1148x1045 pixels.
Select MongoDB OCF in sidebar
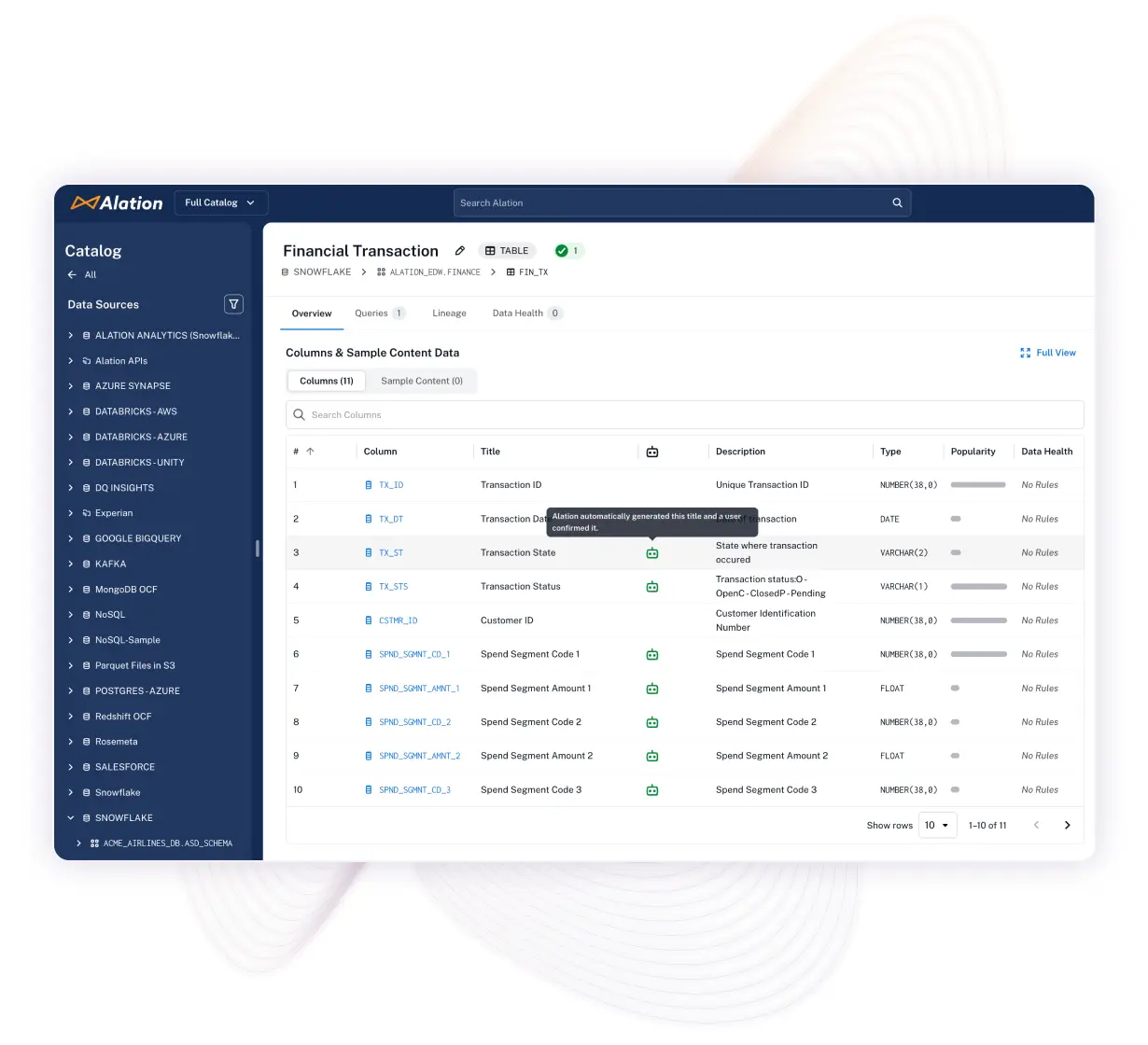point(126,590)
